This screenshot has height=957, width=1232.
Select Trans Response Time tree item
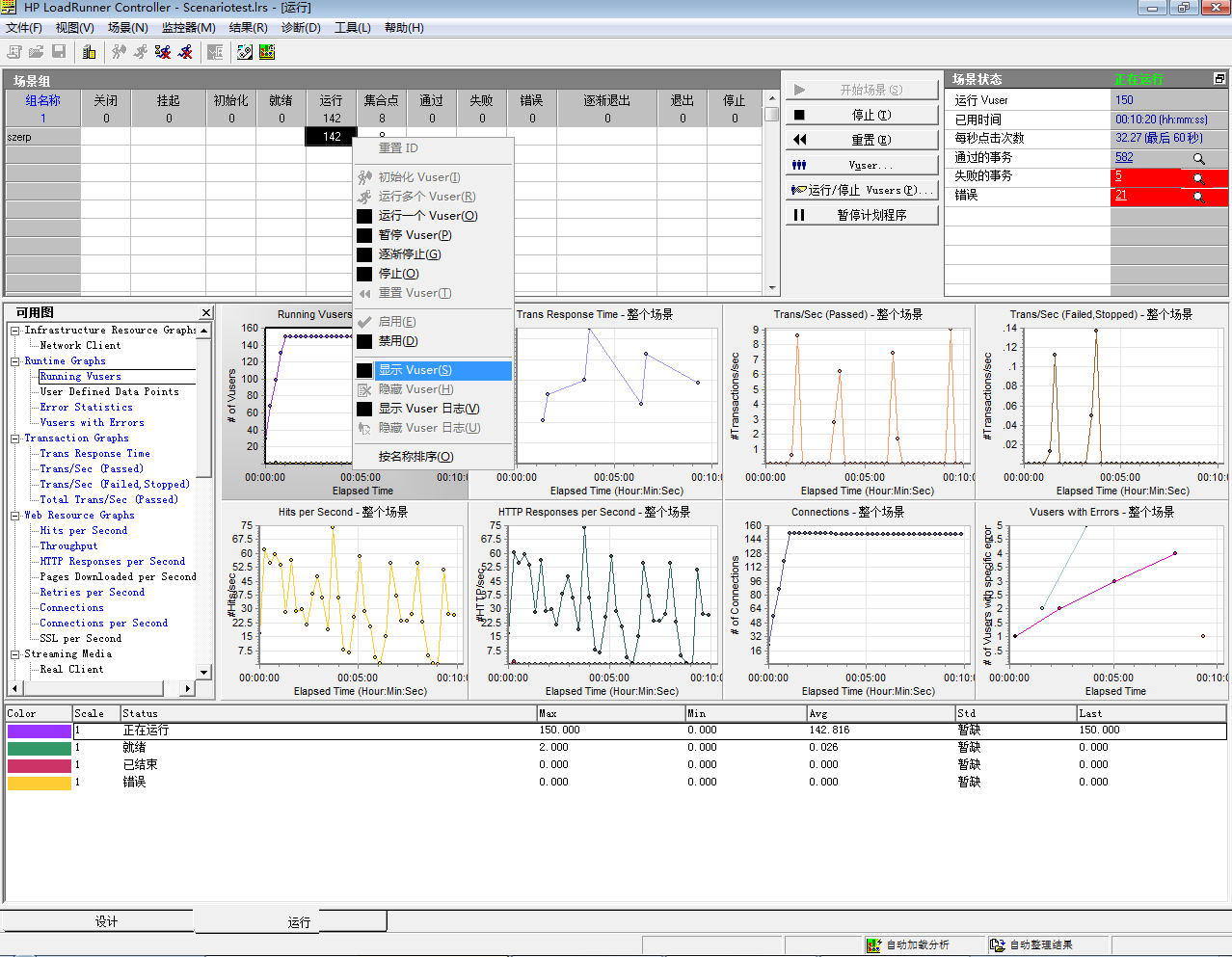(94, 454)
